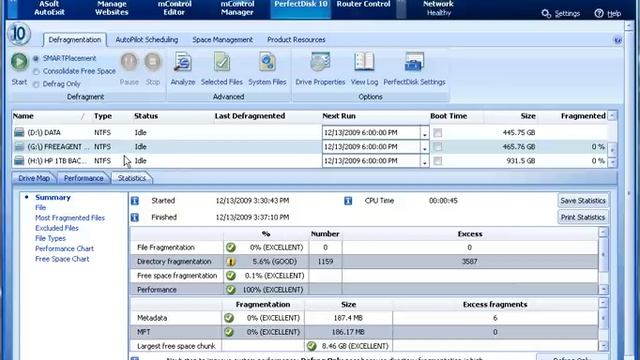This screenshot has width=640, height=360.
Task: Click info icon beside Started
Action: pos(135,201)
